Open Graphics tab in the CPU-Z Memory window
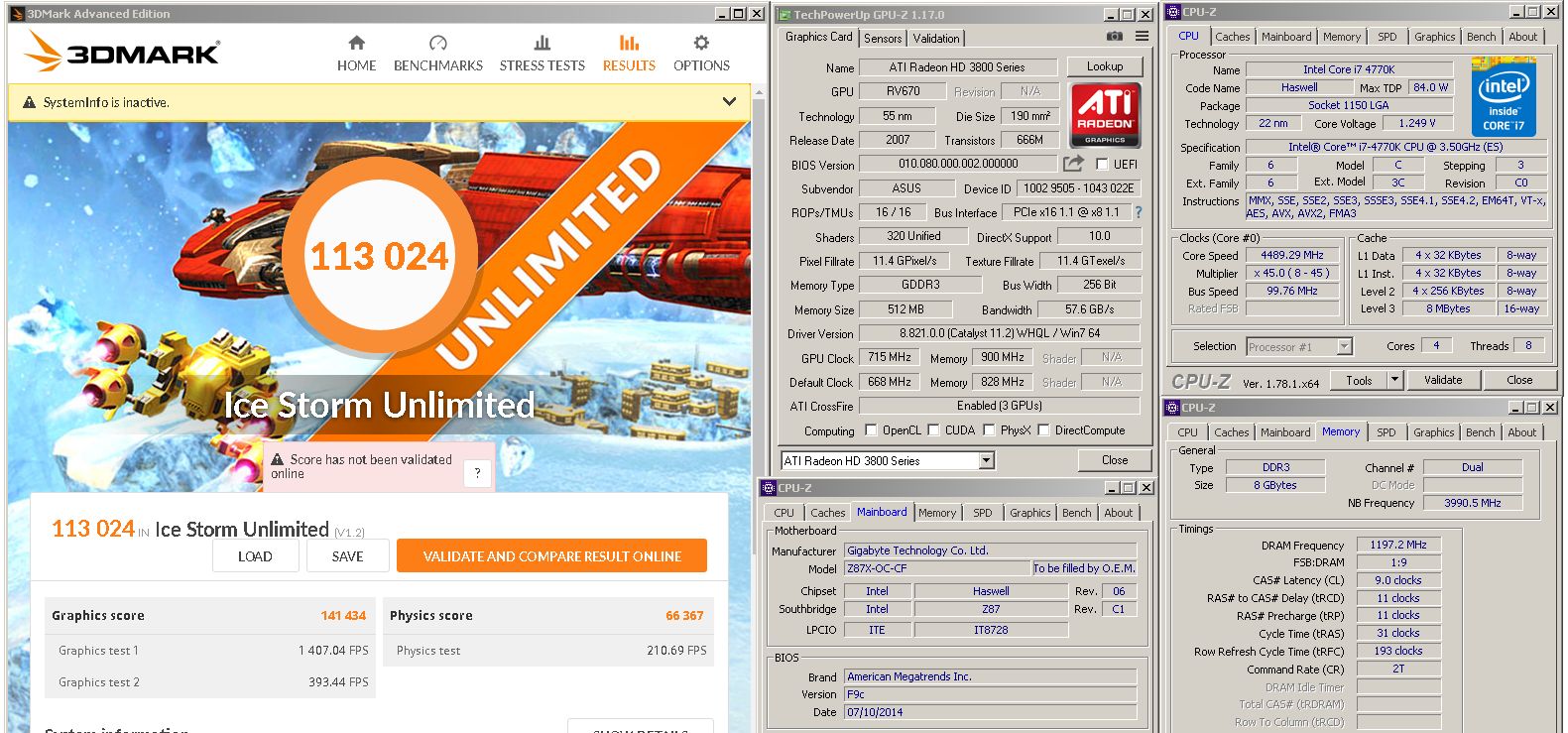 point(1433,432)
